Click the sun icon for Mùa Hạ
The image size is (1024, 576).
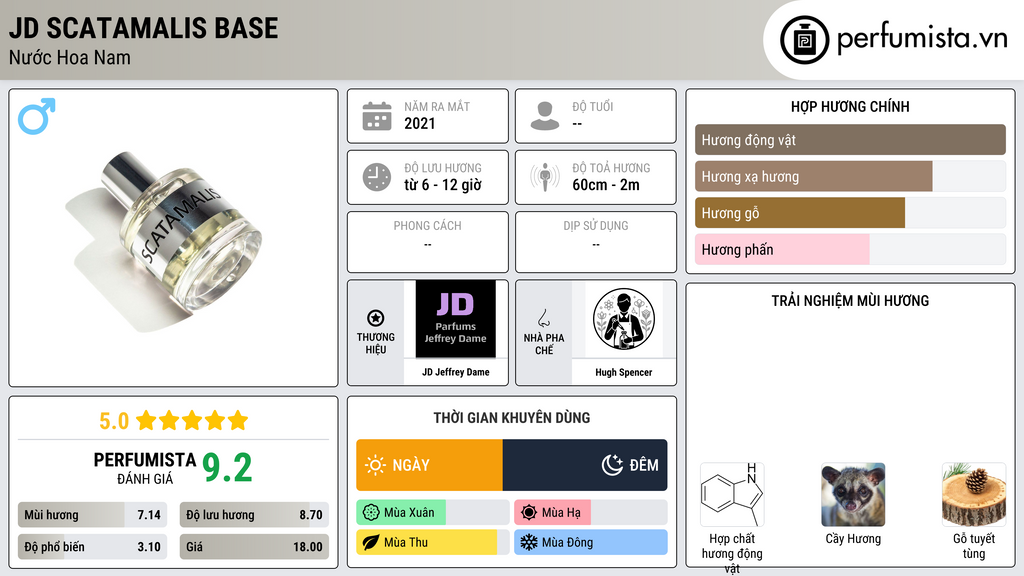coord(529,513)
